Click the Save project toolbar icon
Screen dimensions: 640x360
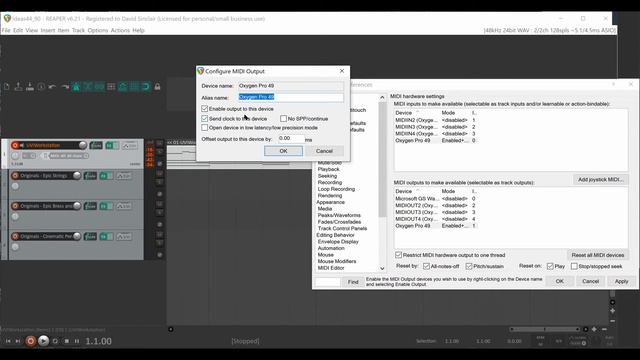30,87
